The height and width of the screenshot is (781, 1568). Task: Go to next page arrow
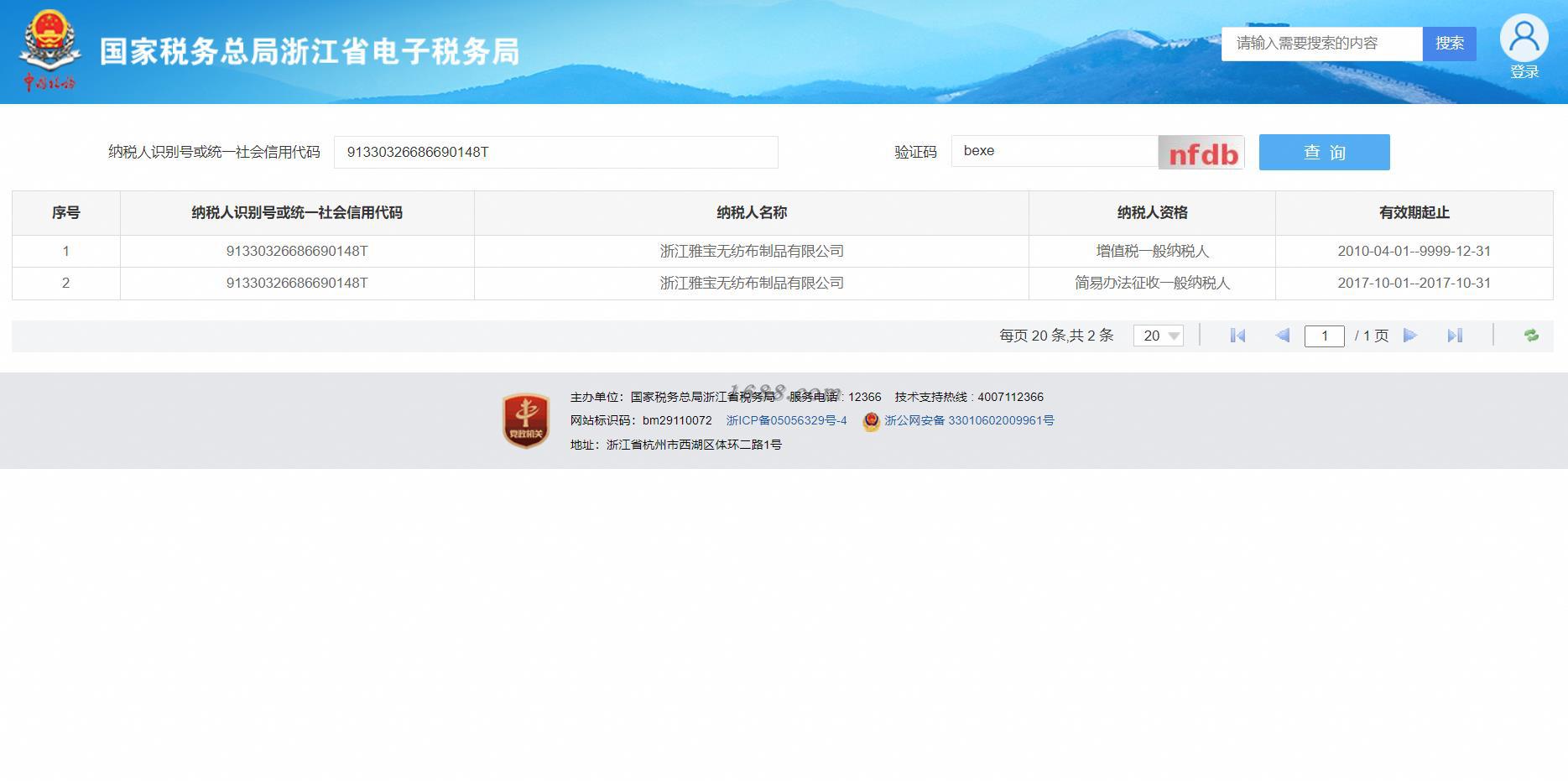(x=1410, y=336)
